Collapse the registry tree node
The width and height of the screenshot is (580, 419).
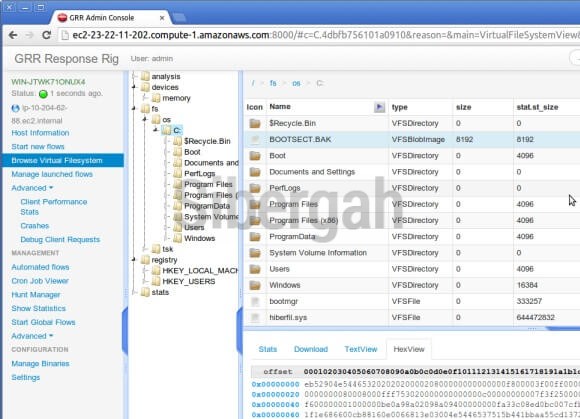134,260
